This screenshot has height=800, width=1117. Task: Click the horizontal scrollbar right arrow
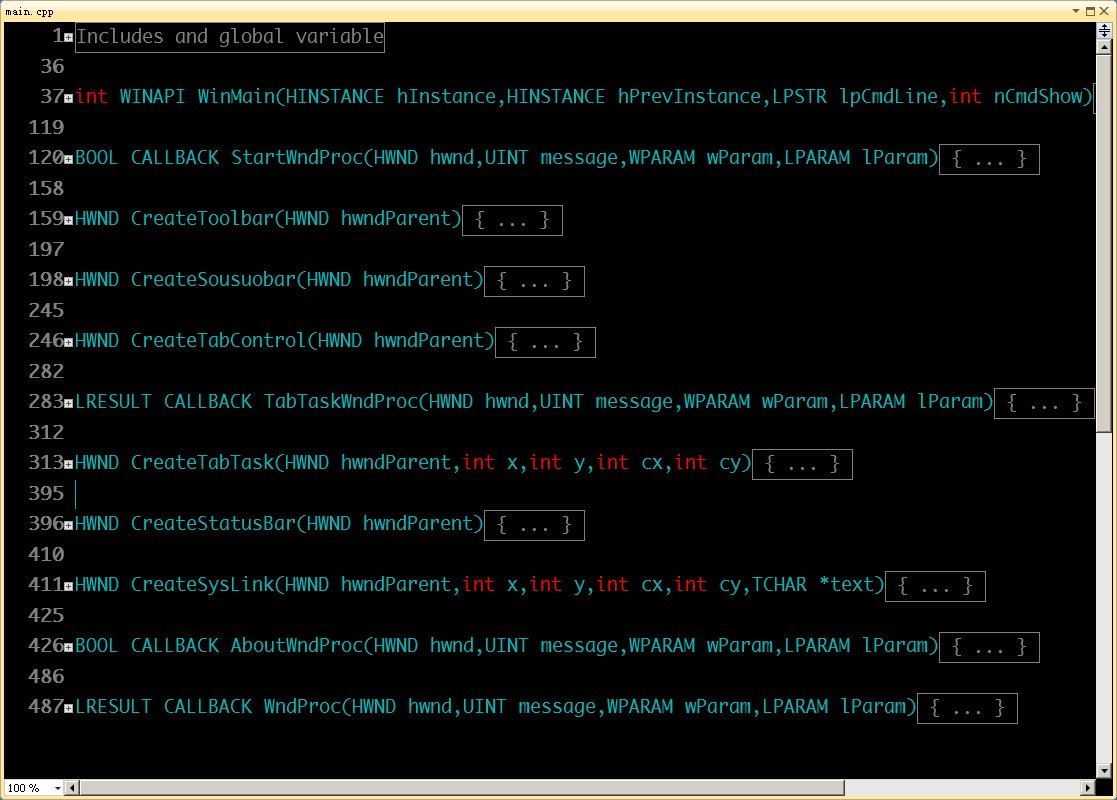[1088, 788]
